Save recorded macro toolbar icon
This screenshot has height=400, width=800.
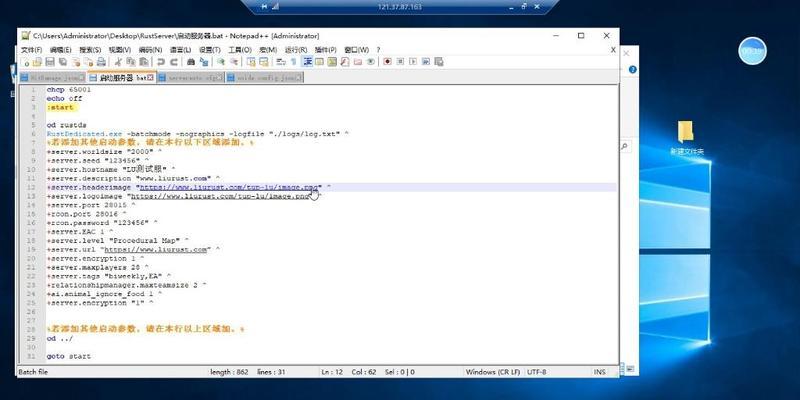coord(438,62)
